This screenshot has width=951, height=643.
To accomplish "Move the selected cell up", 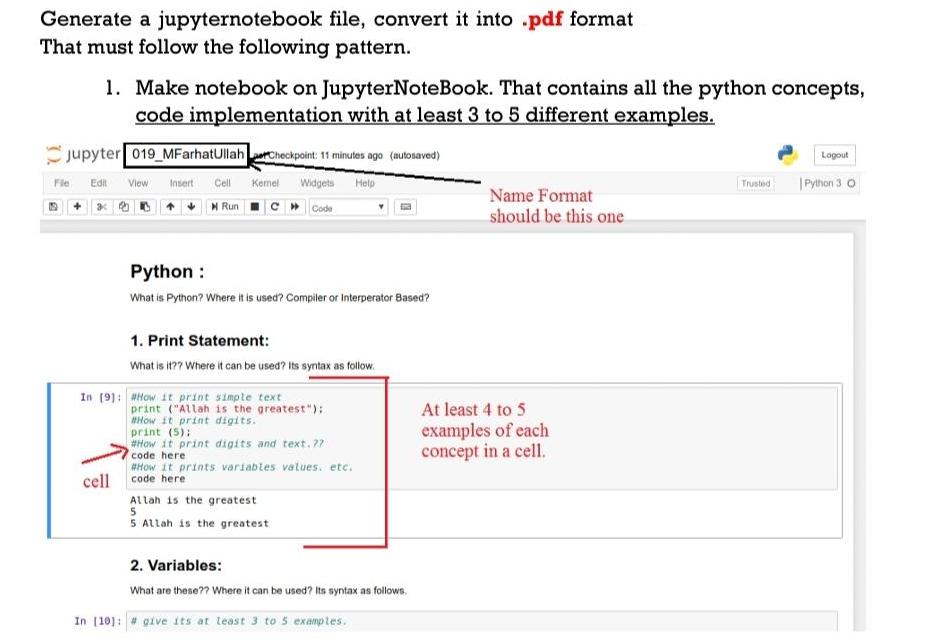I will pyautogui.click(x=169, y=207).
